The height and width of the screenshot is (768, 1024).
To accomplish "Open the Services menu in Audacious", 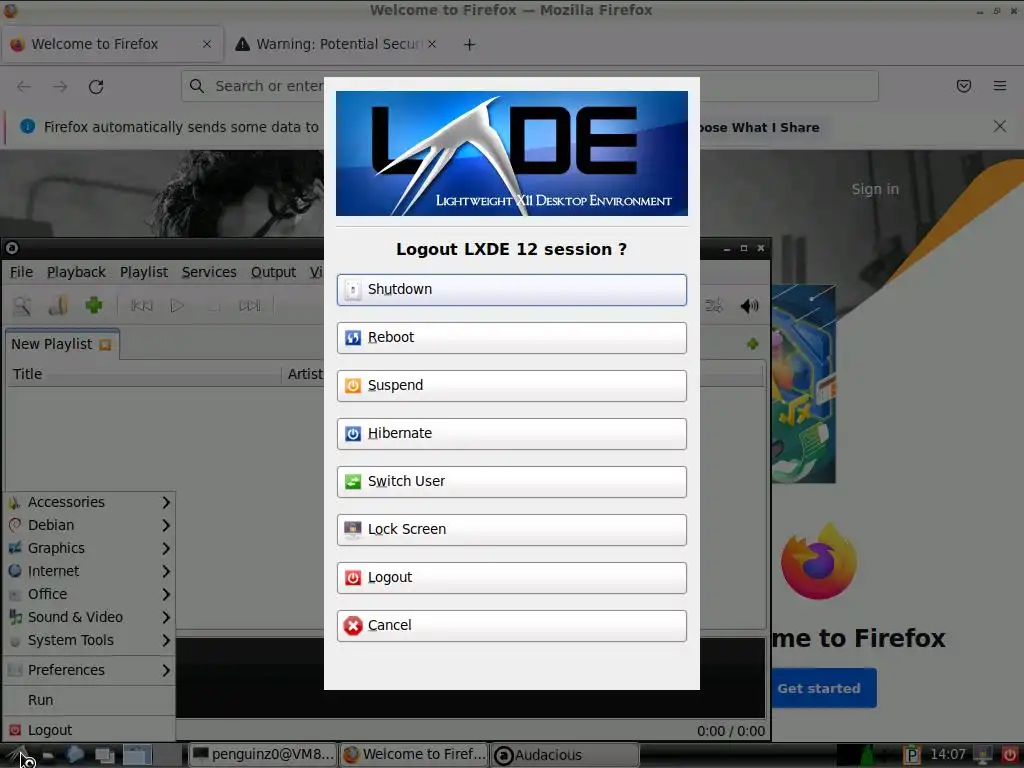I will (x=209, y=272).
